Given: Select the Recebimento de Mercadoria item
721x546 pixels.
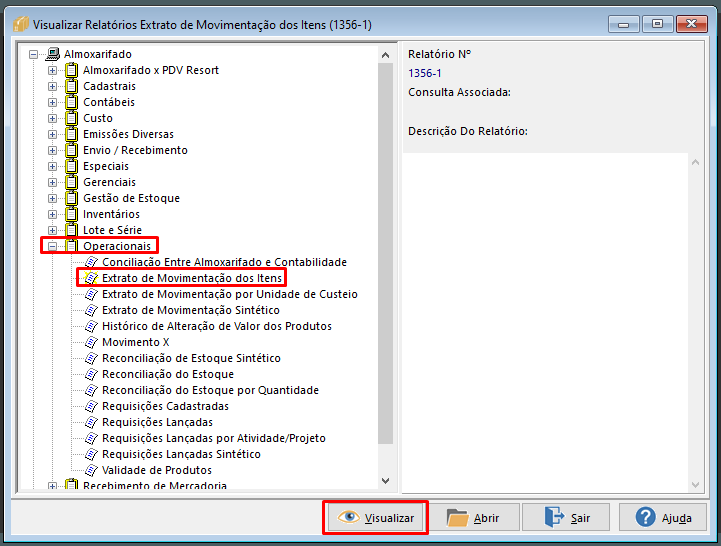Looking at the screenshot, I should 155,485.
